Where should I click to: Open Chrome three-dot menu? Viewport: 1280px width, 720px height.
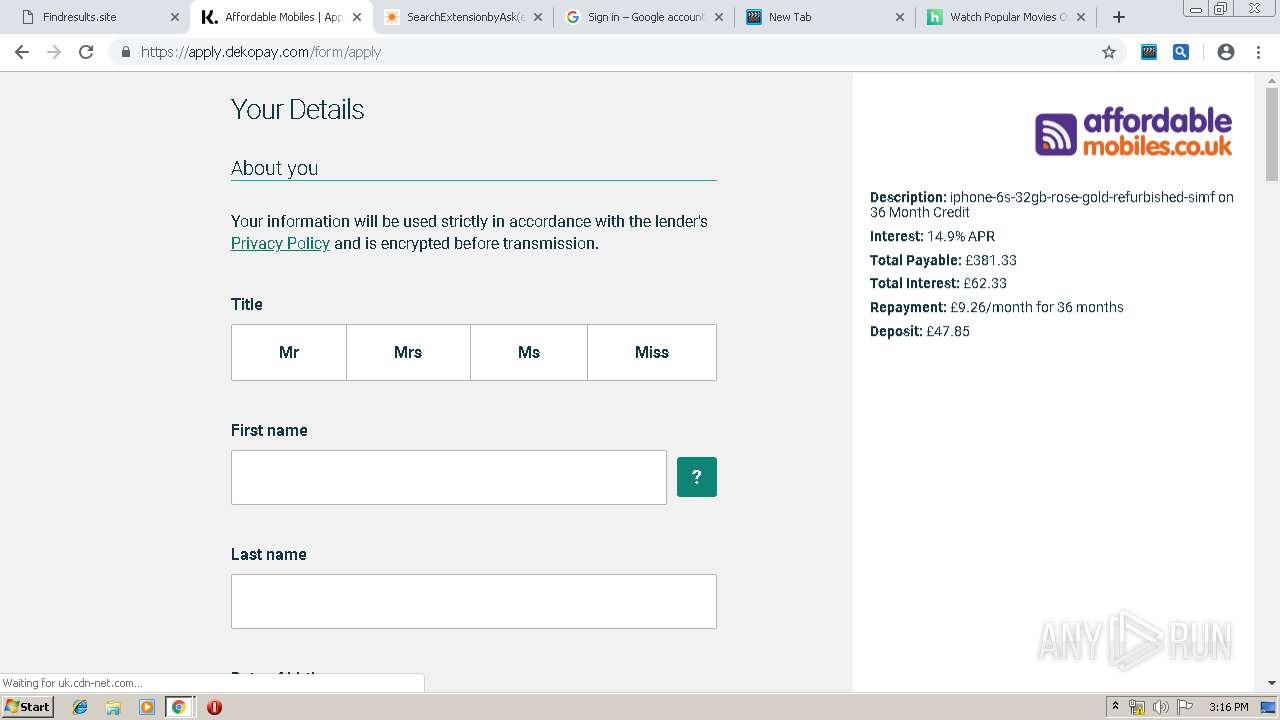(1258, 52)
